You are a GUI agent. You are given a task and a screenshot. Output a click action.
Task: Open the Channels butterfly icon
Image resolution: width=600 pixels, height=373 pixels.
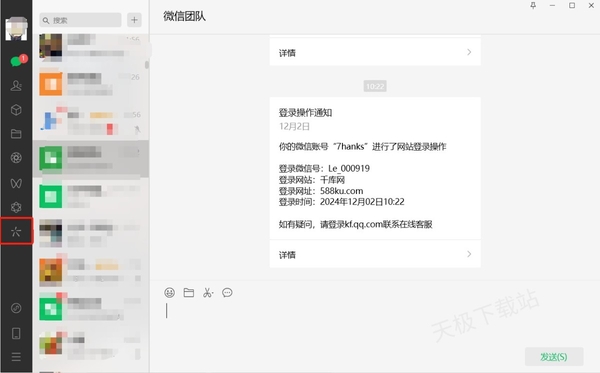pyautogui.click(x=16, y=183)
